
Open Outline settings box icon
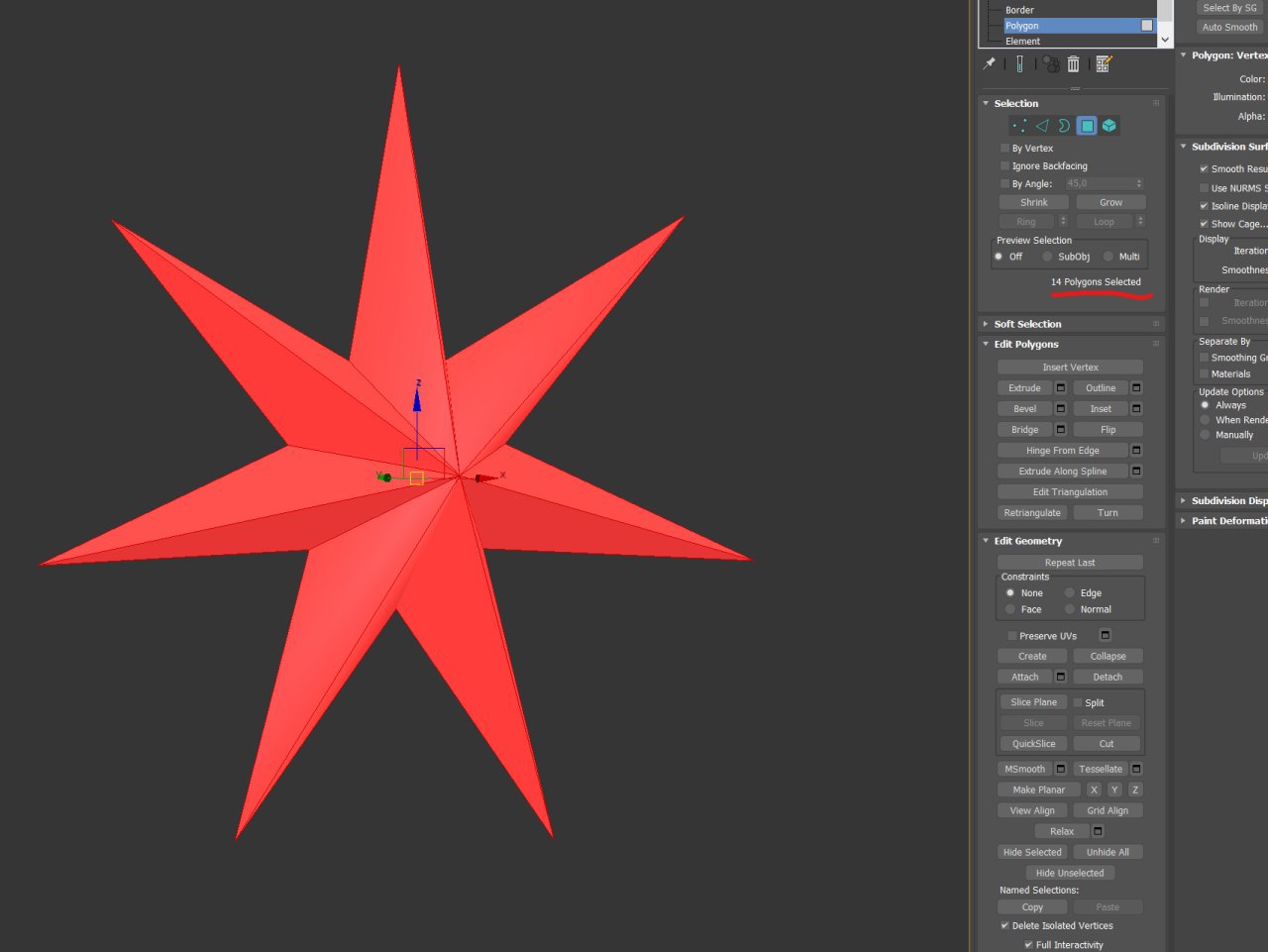click(1136, 388)
